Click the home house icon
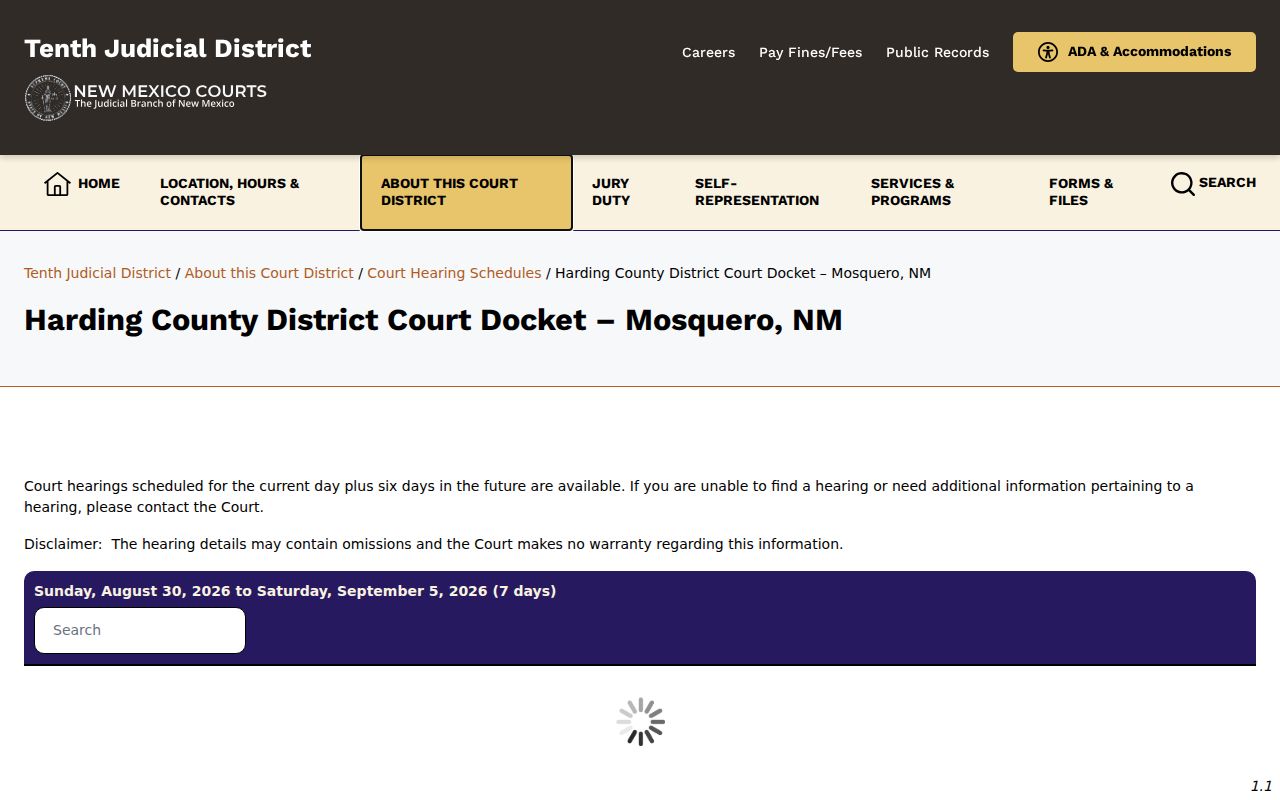 pyautogui.click(x=57, y=184)
